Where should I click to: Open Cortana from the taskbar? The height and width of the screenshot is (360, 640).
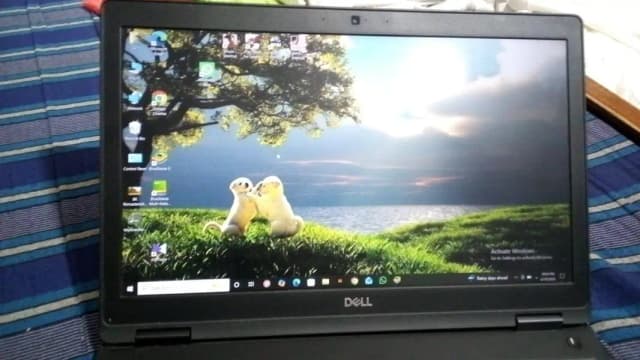coord(236,285)
